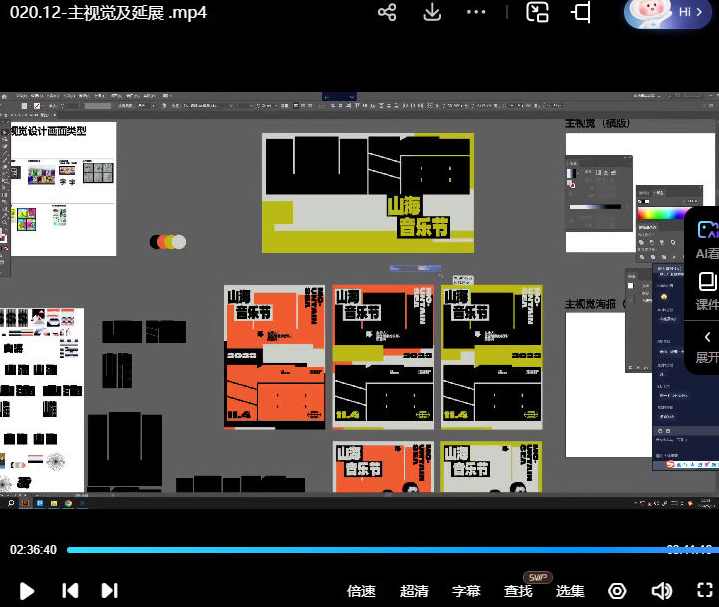Open the 倍速 playback speed menu
This screenshot has width=719, height=607.
[361, 591]
